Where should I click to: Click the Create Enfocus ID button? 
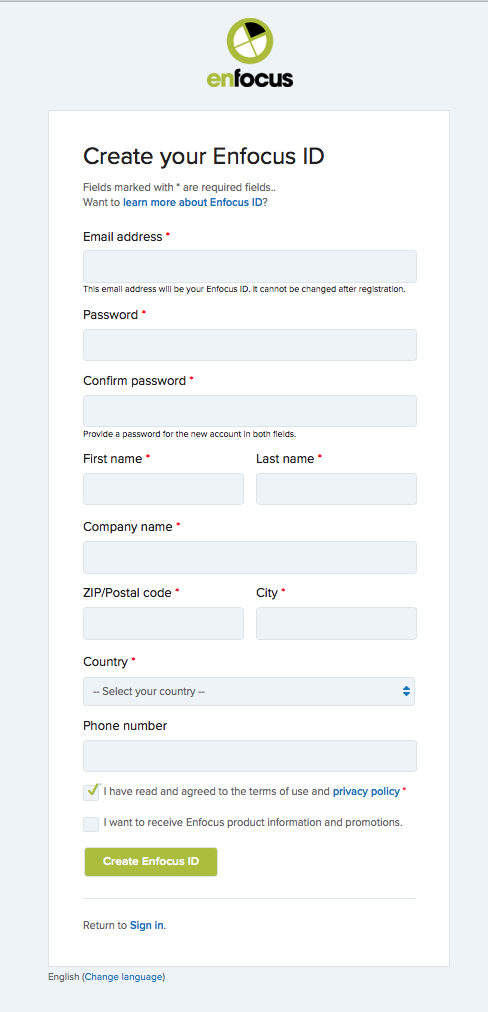click(x=151, y=862)
